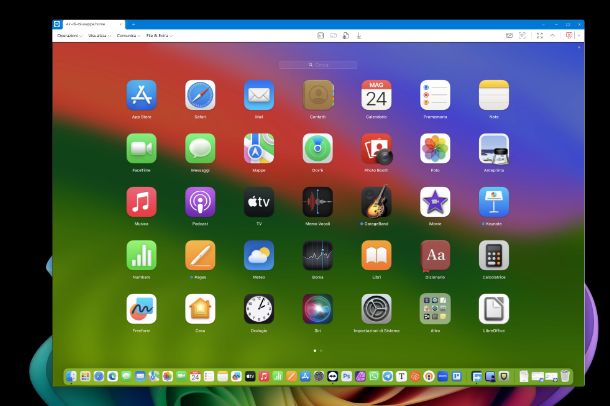This screenshot has width=610, height=406.
Task: Open Keynote app
Action: click(494, 202)
